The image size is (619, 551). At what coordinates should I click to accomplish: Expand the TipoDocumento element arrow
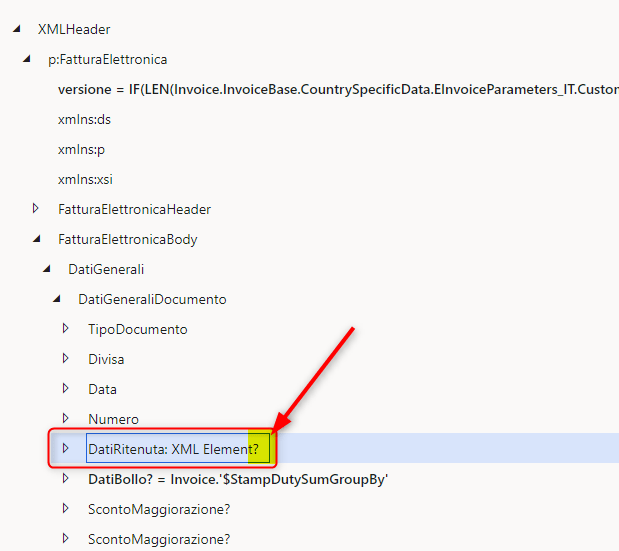point(66,329)
